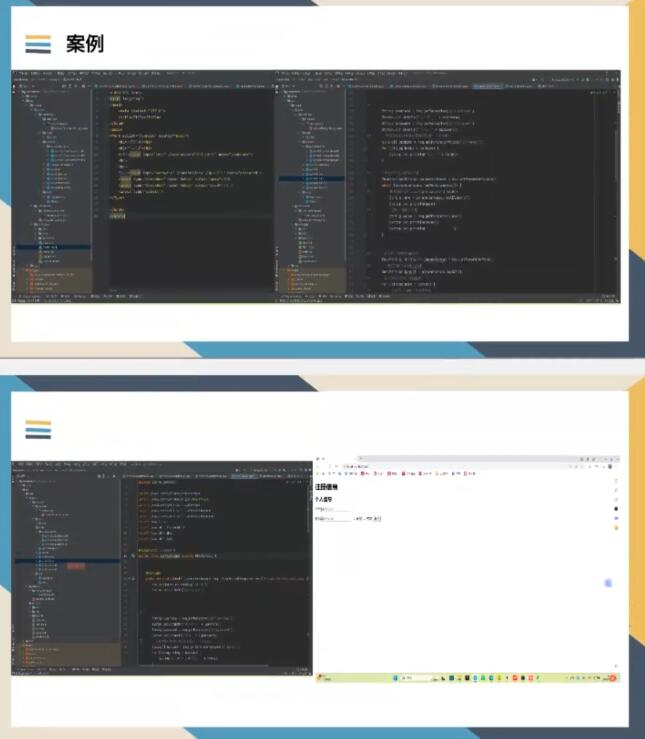Click the browser reload icon
The width and height of the screenshot is (645, 739).
[335, 467]
